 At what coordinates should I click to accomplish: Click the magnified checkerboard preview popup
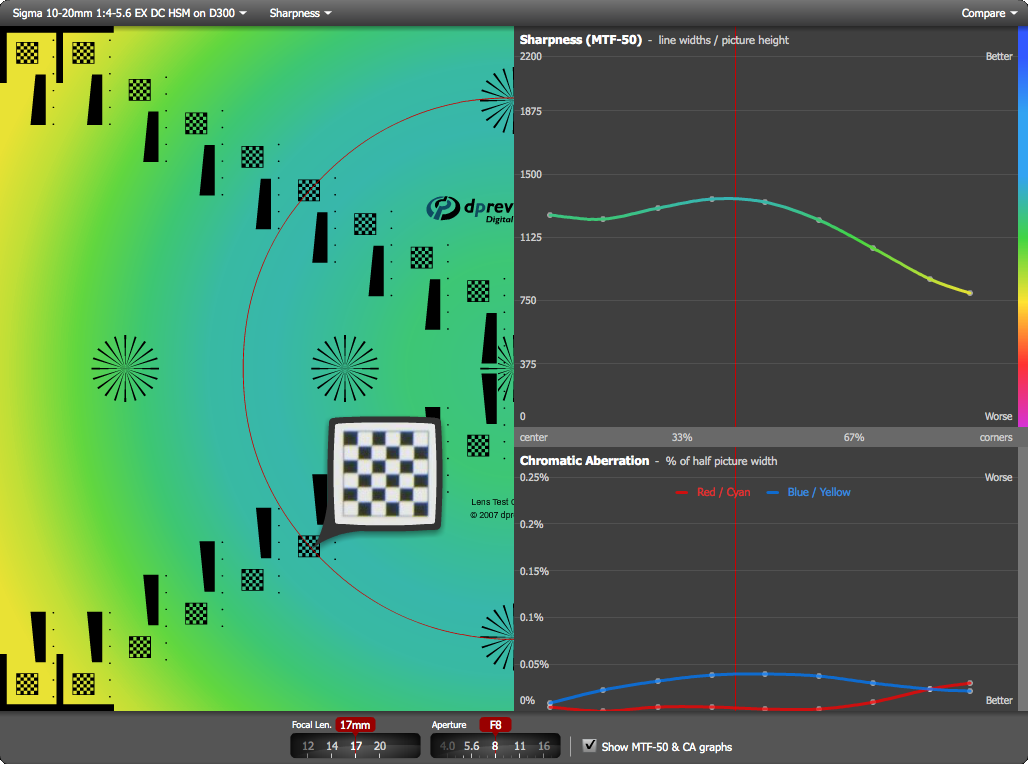pyautogui.click(x=385, y=474)
